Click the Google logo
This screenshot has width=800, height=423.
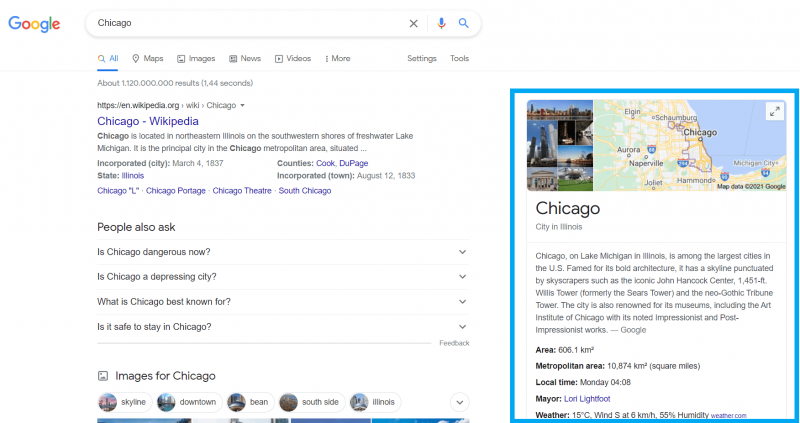click(x=34, y=24)
